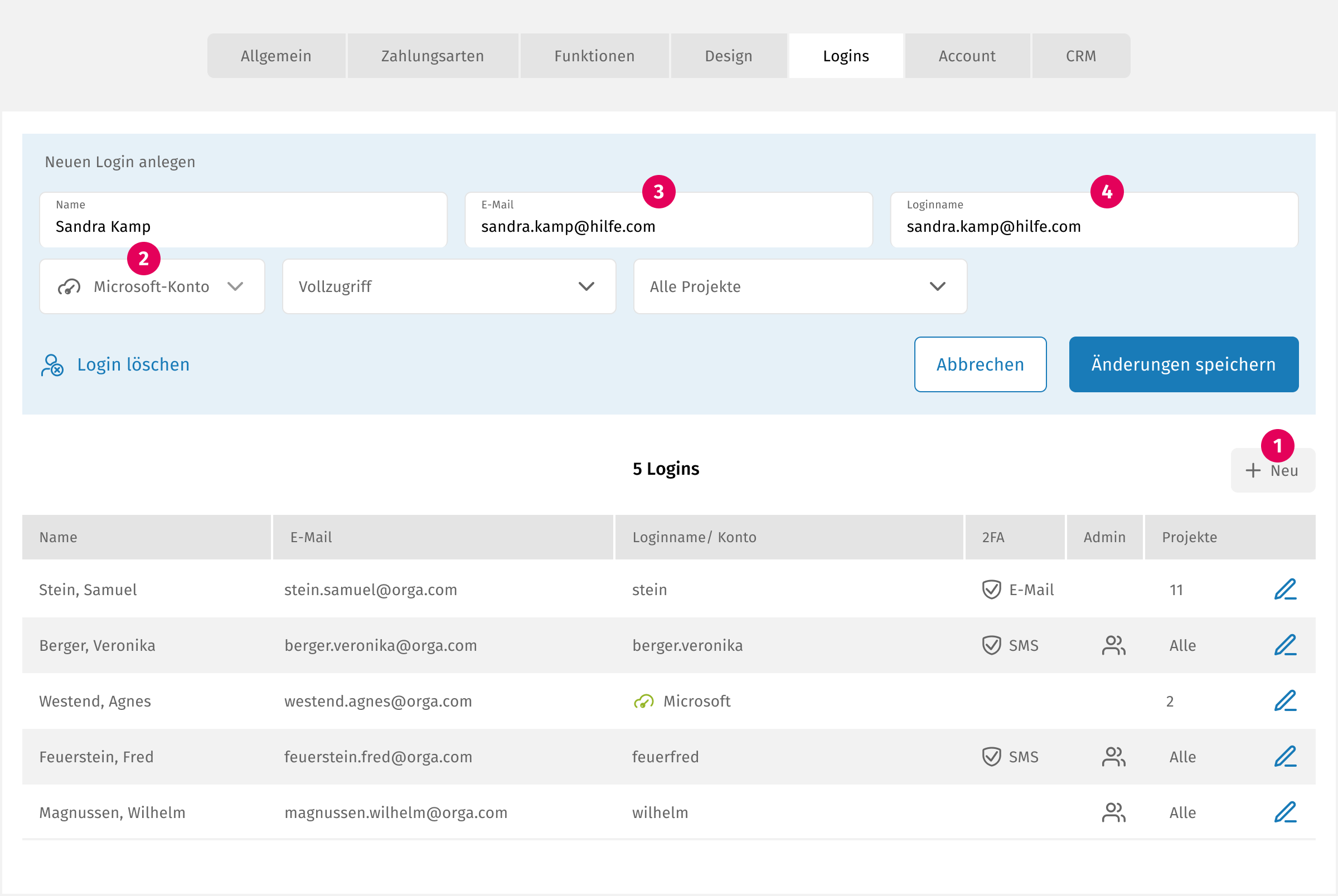Viewport: 1338px width, 896px height.
Task: Switch to the Zahlungsarten tab
Action: coord(432,56)
